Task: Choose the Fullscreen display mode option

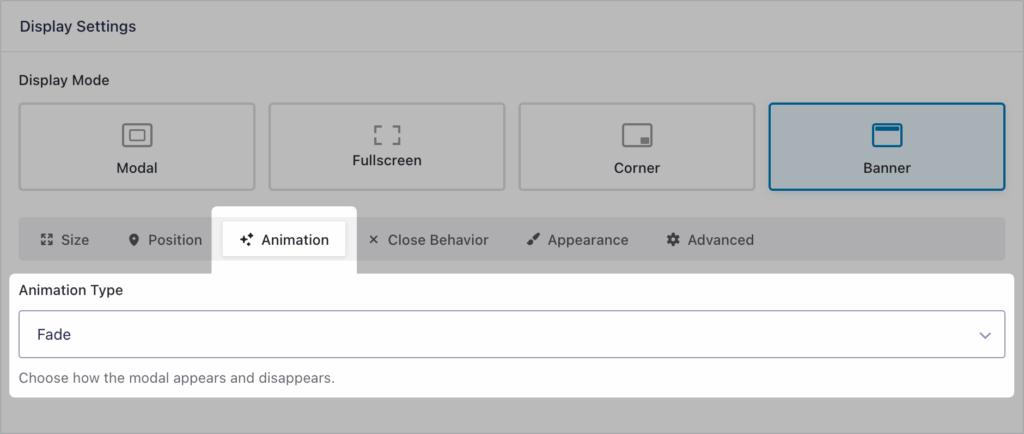Action: [x=387, y=147]
